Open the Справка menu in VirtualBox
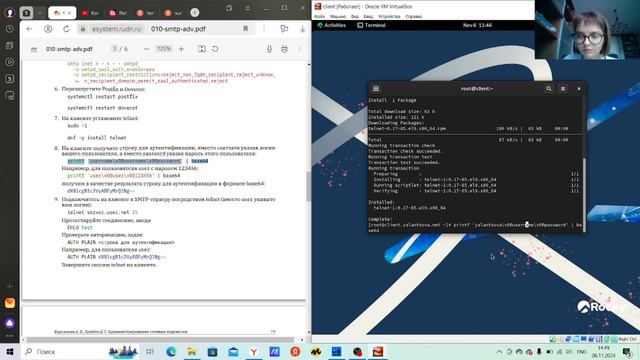Viewport: 640px width, 360px height. 413,17
